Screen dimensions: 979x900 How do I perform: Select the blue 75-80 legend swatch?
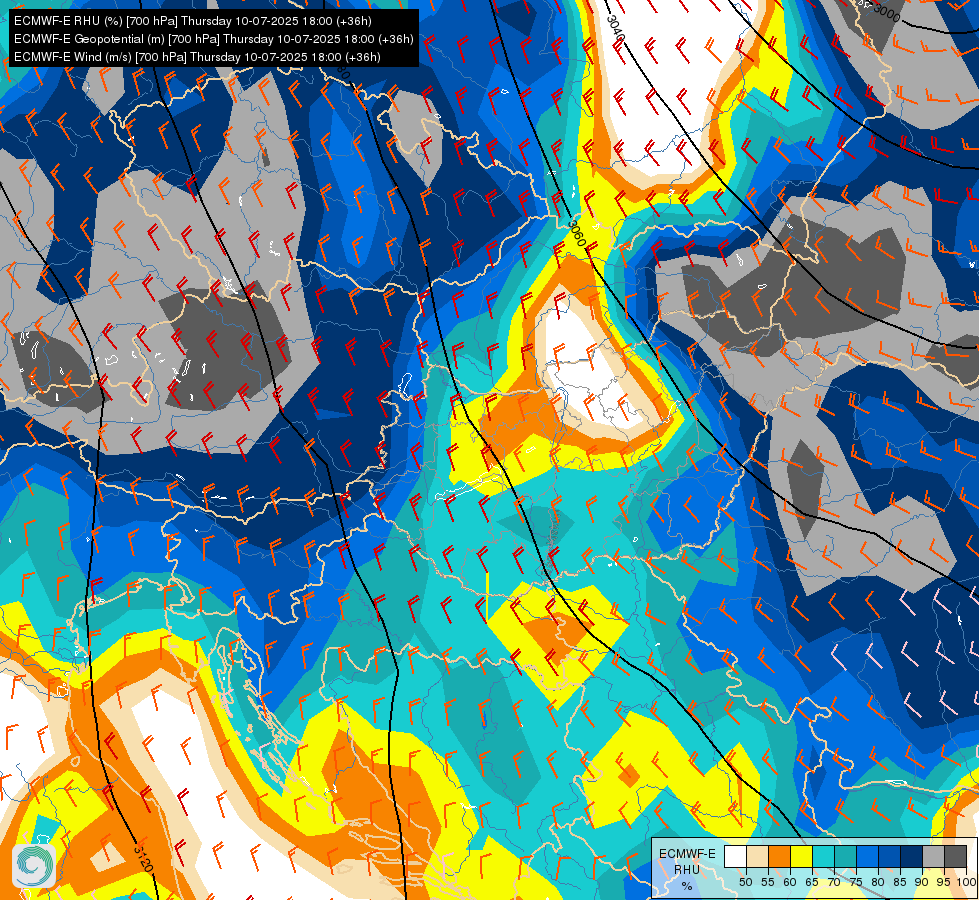point(867,856)
